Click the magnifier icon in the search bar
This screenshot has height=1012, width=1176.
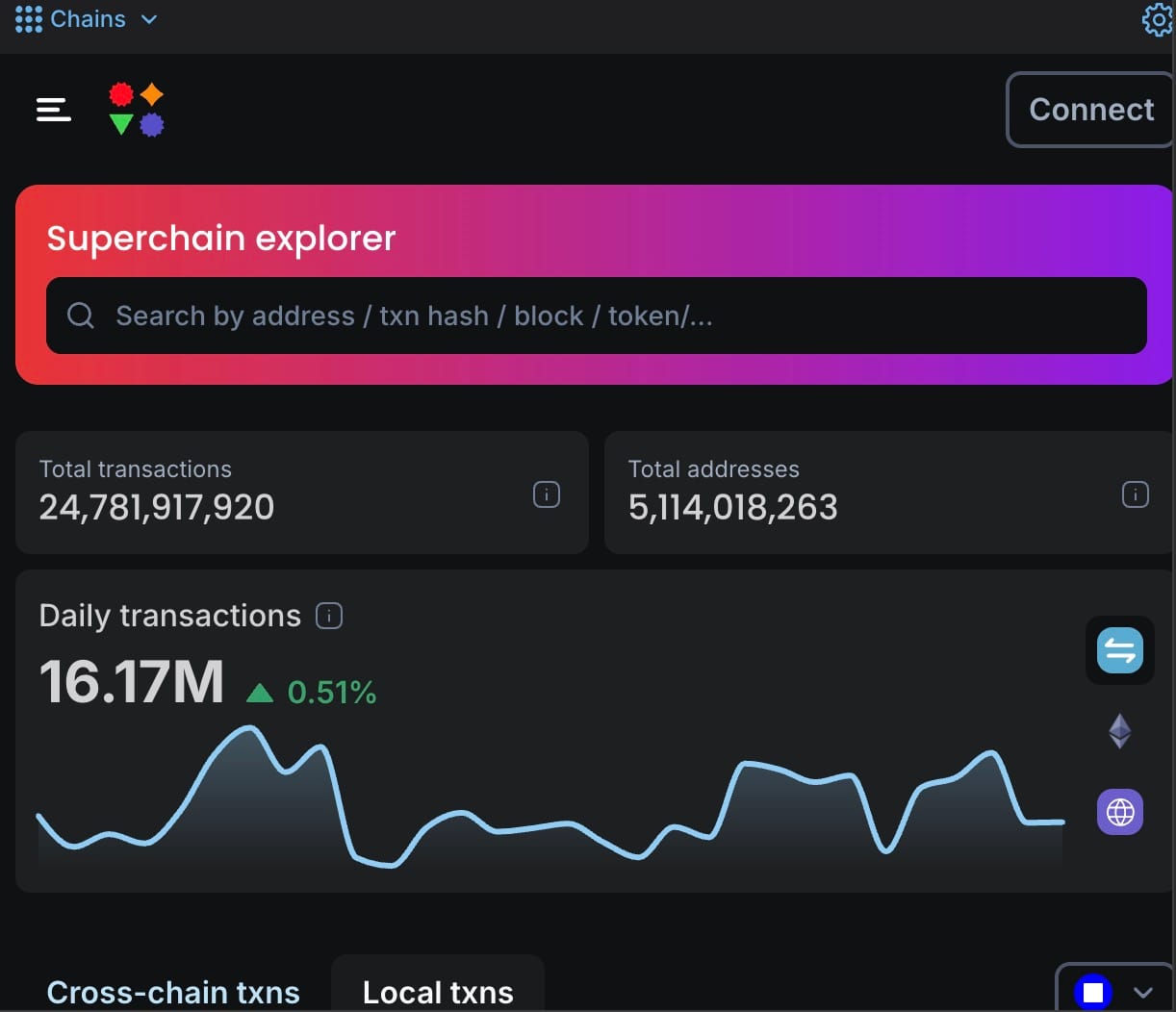[81, 316]
